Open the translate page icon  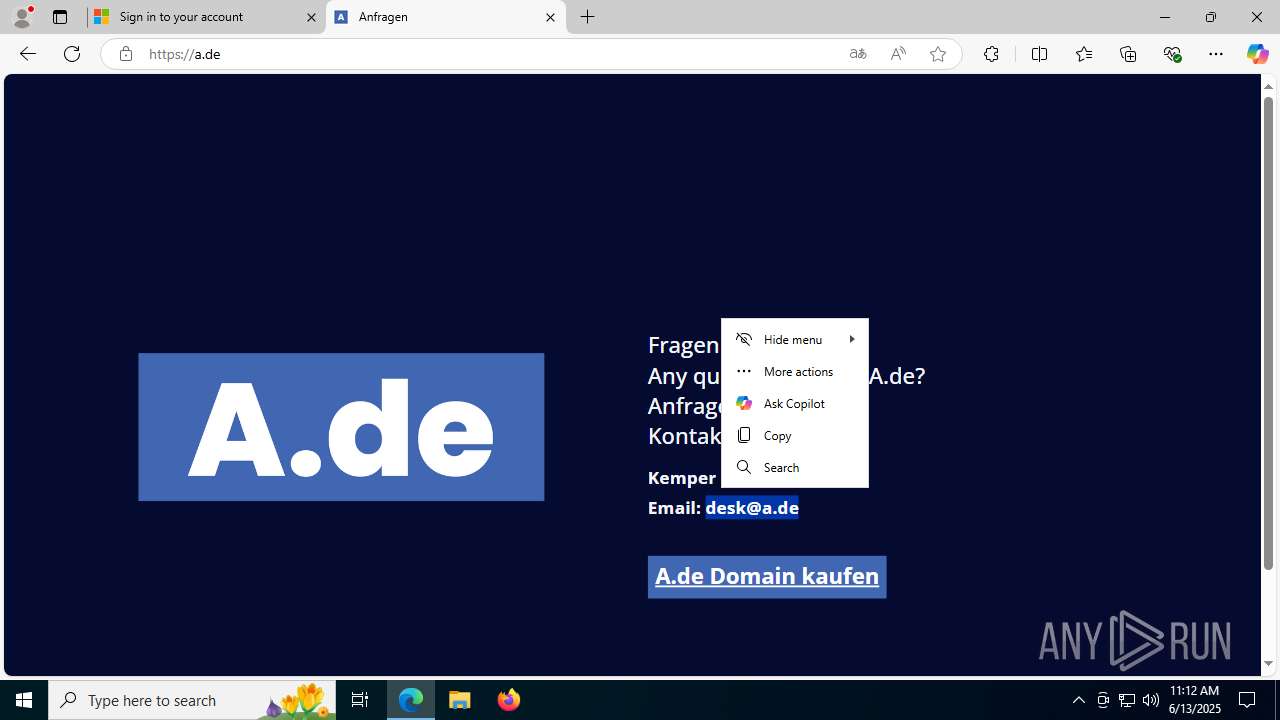pos(858,54)
